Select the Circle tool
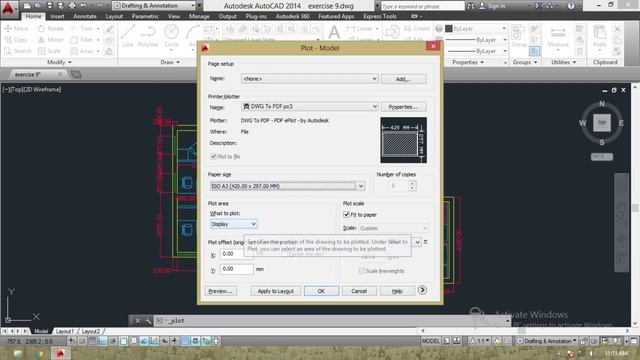 (x=171, y=36)
